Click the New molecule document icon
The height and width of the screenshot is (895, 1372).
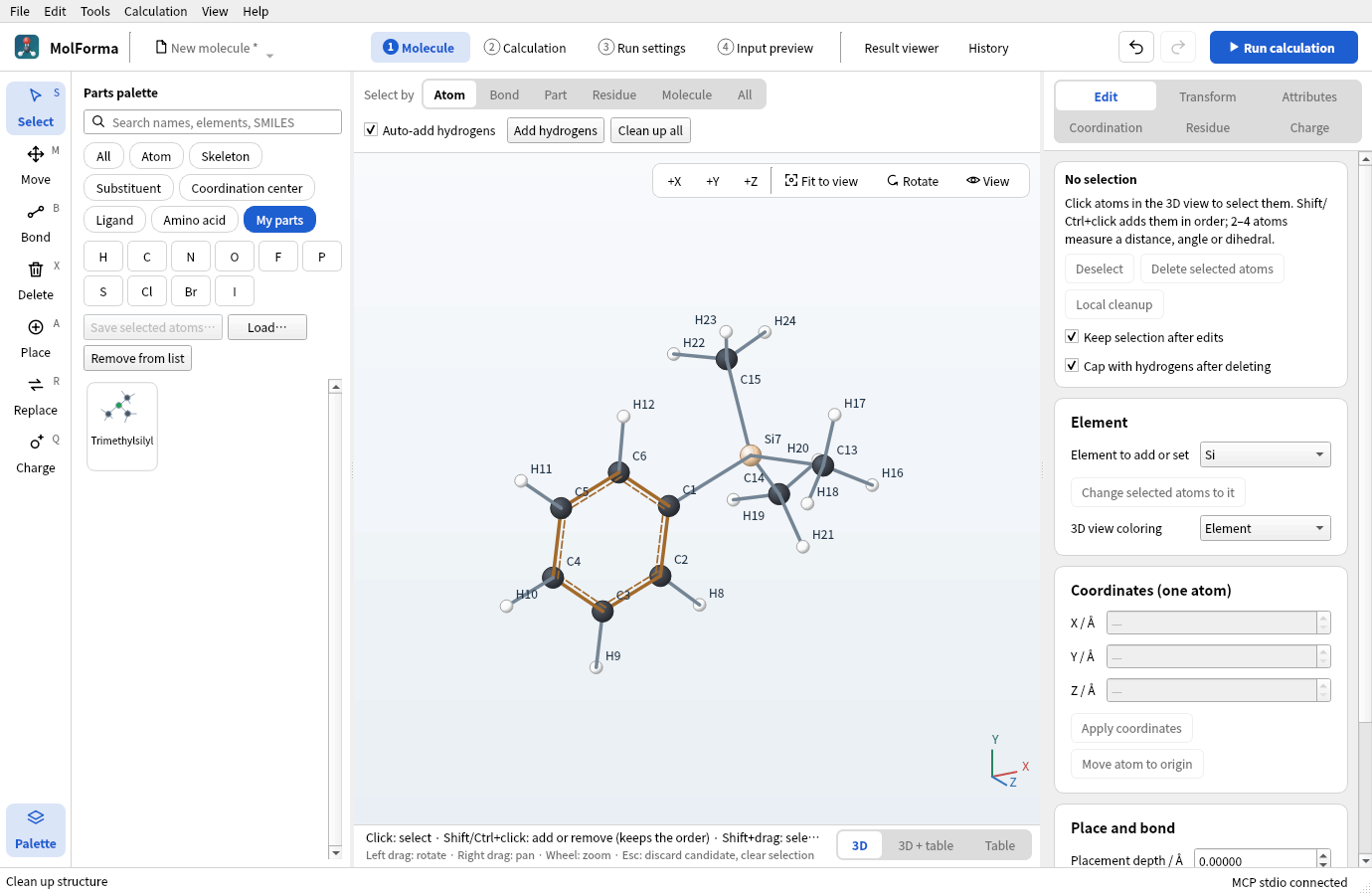pyautogui.click(x=161, y=47)
